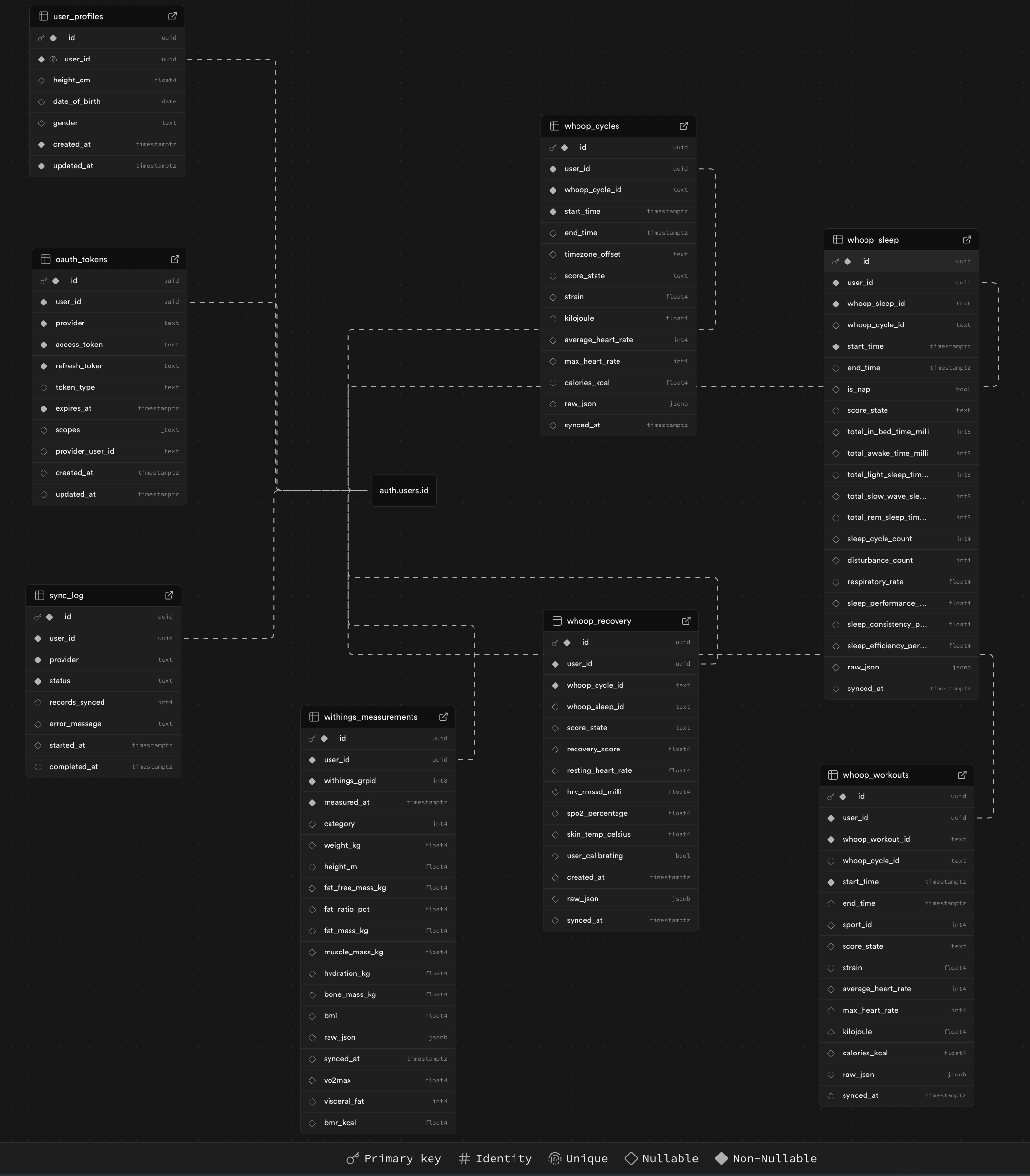Select the auth.users.id node
This screenshot has height=1176, width=1030.
click(x=404, y=490)
